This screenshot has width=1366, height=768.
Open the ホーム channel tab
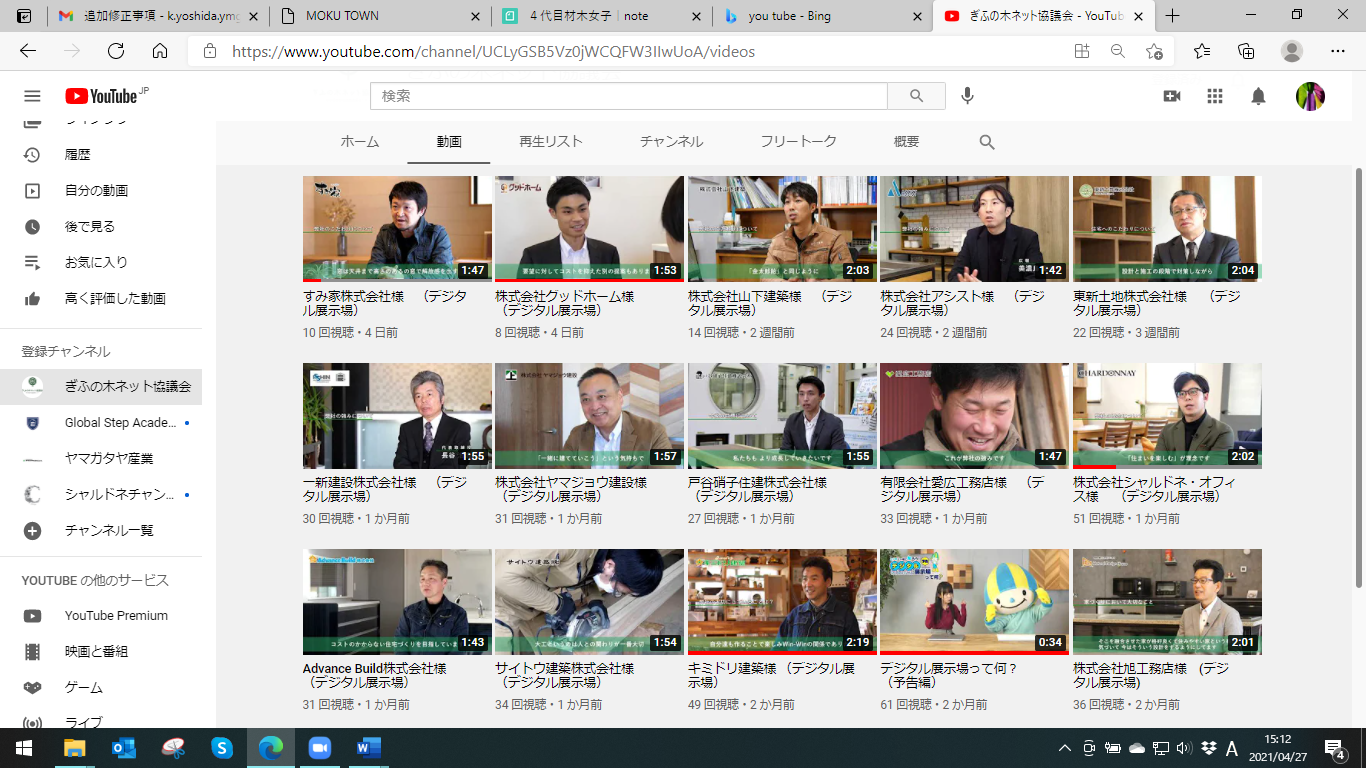tap(360, 142)
